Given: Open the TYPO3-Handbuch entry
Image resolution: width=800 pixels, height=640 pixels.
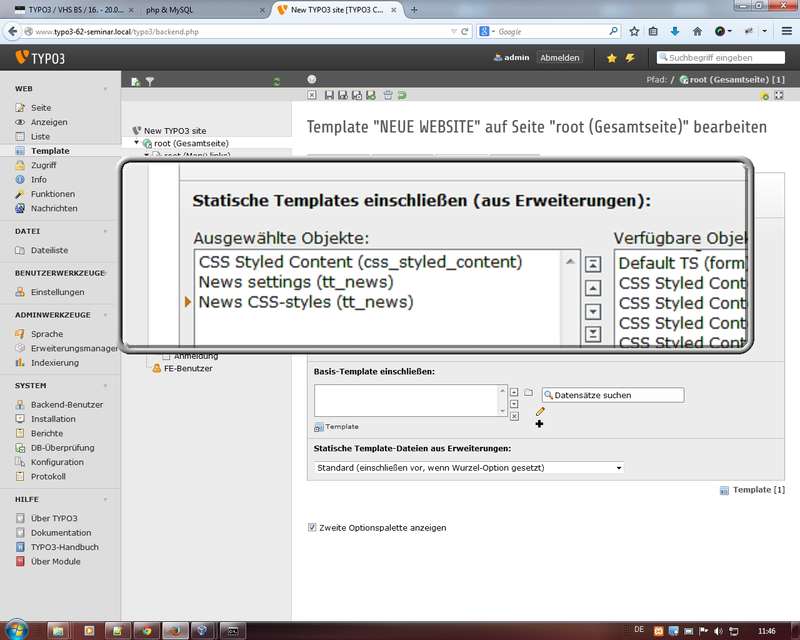Looking at the screenshot, I should tap(64, 547).
